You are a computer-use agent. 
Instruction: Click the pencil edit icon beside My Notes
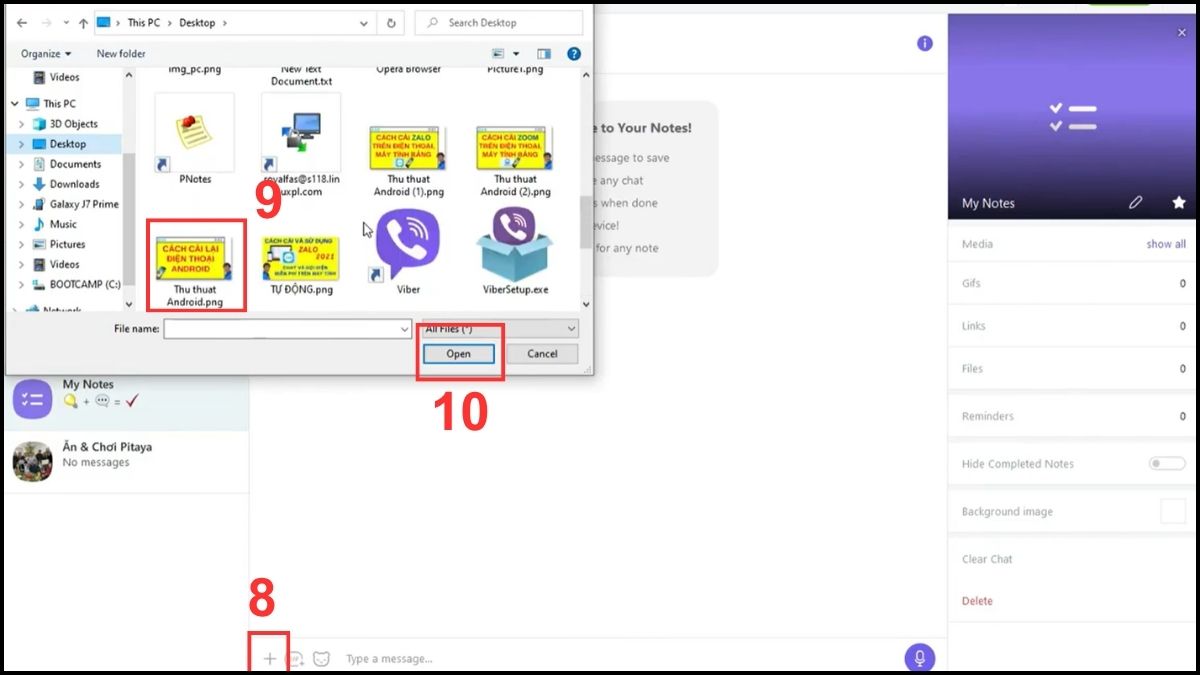coord(1135,202)
